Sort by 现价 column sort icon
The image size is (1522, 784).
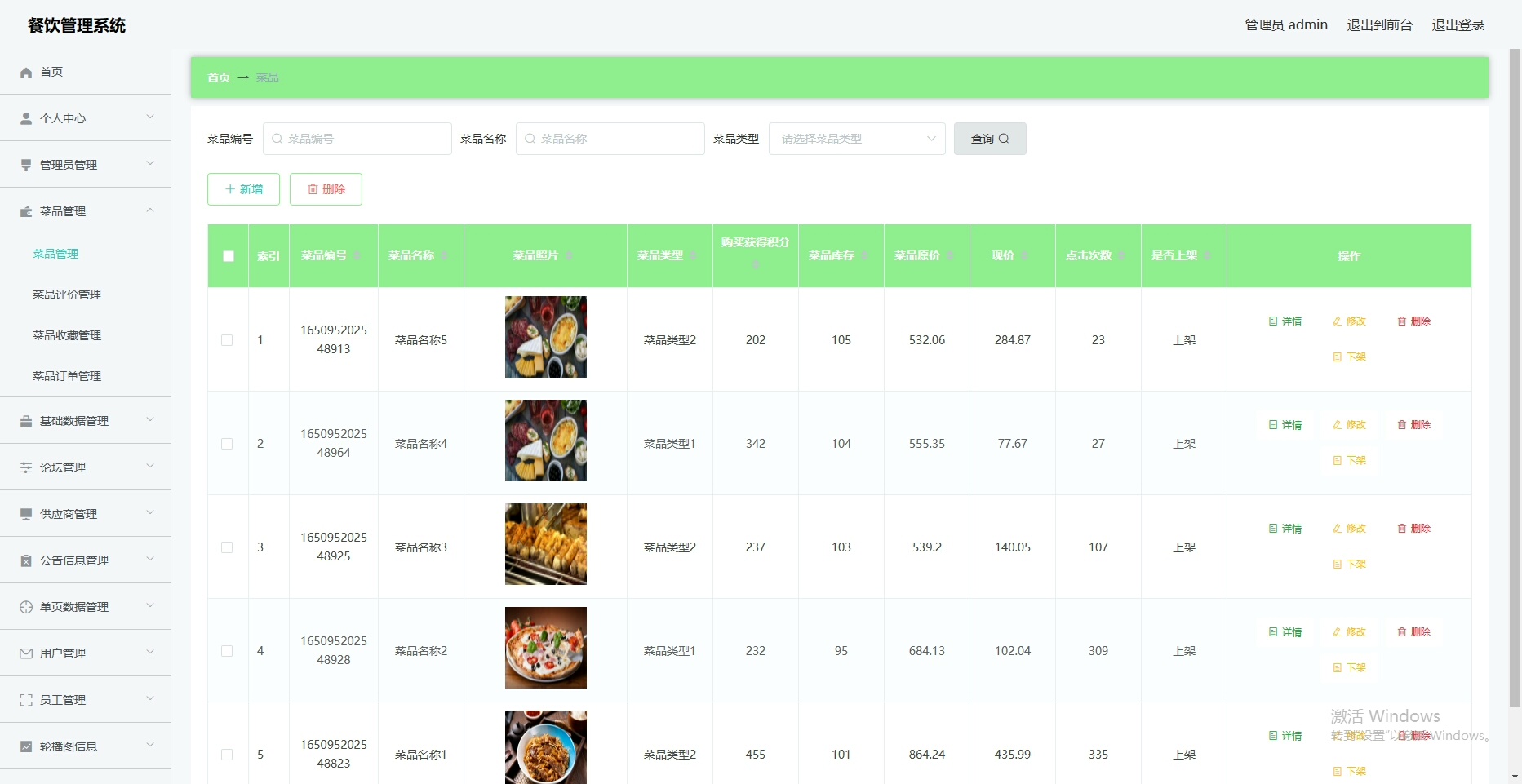tap(1024, 256)
